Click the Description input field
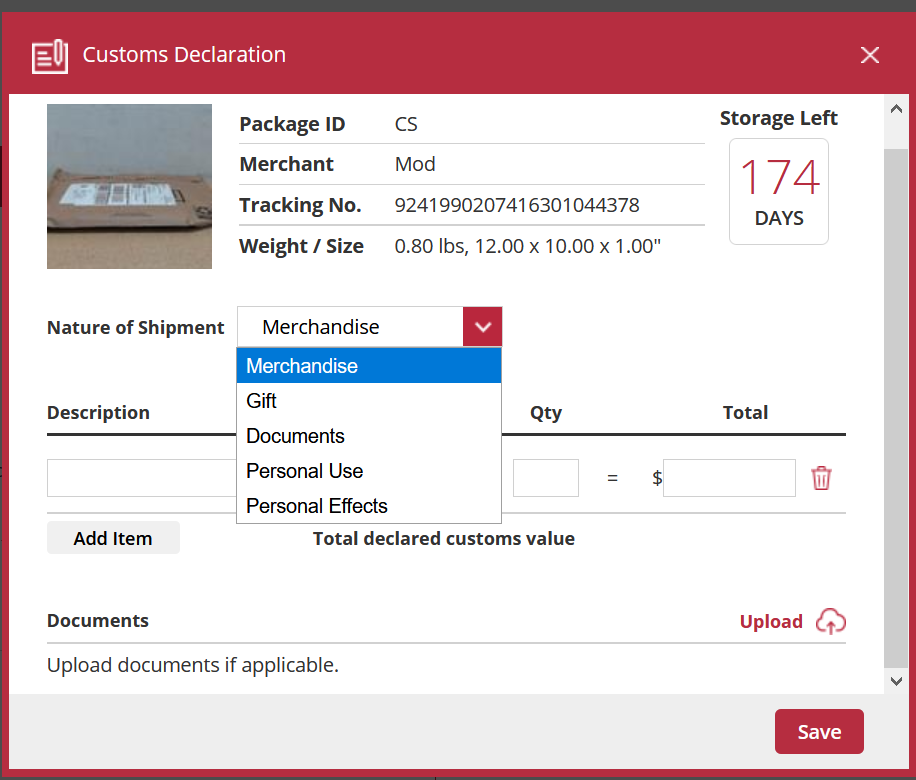This screenshot has height=780, width=916. pyautogui.click(x=140, y=478)
